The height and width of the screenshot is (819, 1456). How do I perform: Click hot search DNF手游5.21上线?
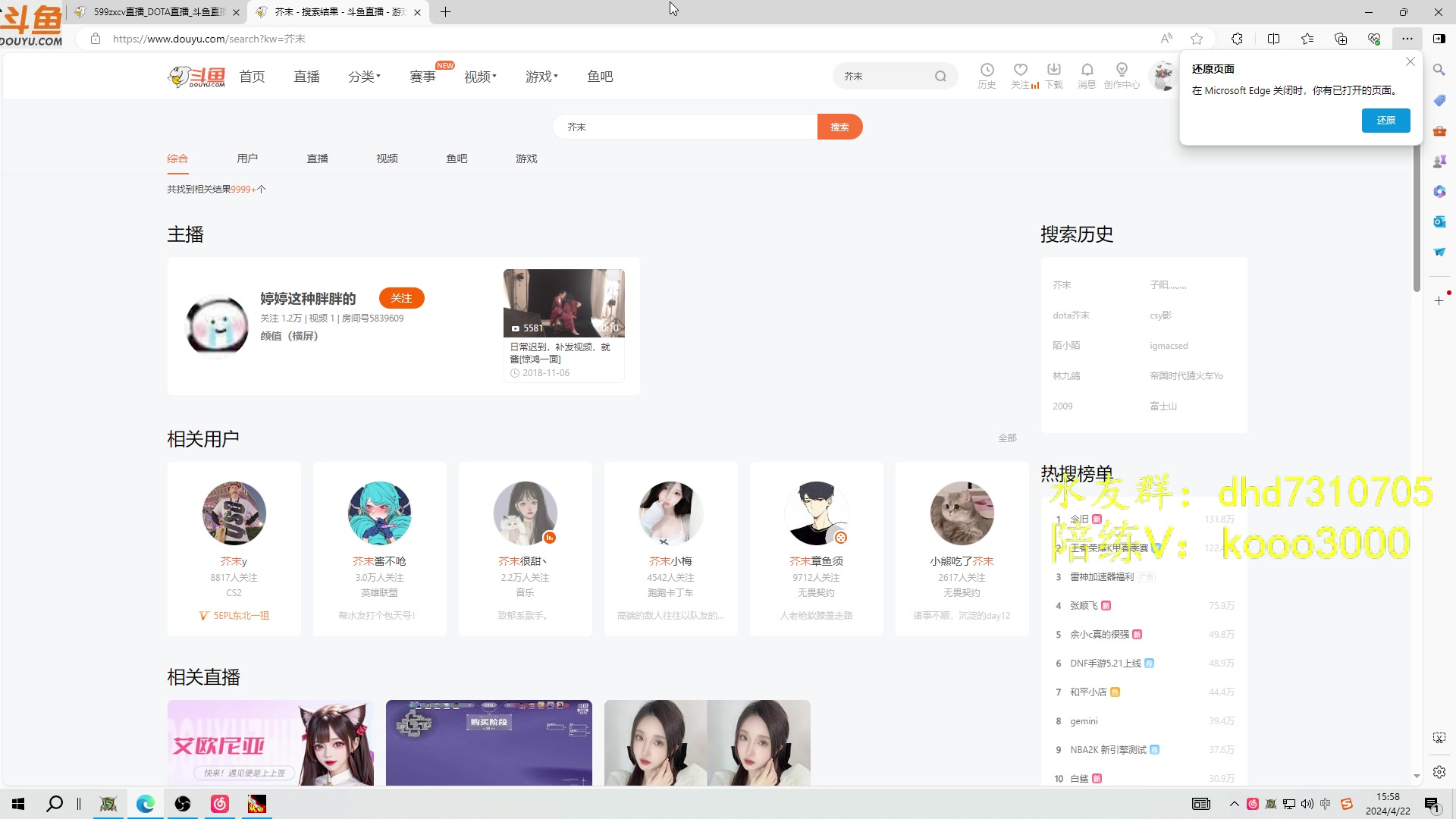tap(1106, 664)
